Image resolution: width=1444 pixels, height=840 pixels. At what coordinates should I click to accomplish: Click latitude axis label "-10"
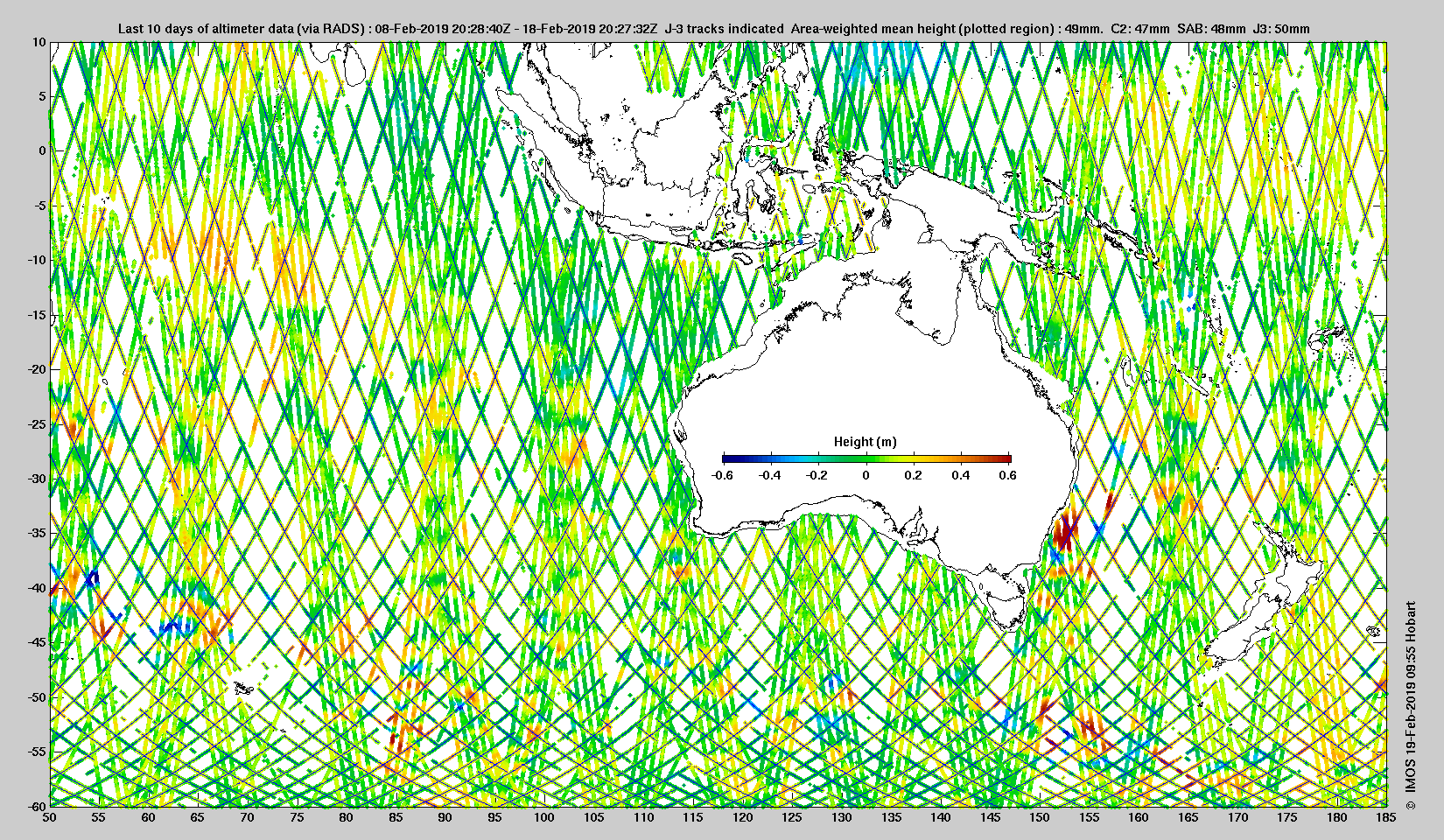36,260
